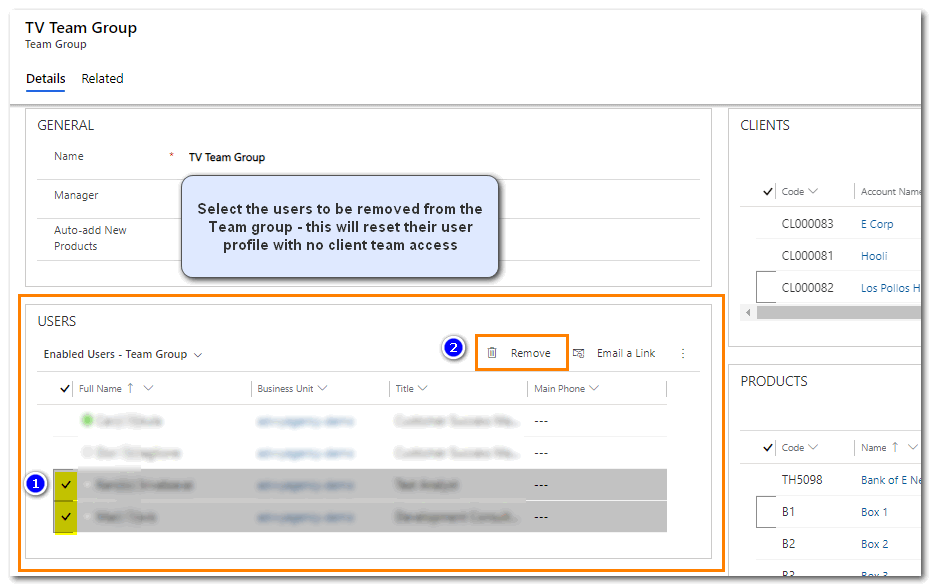Open the three-dot overflow menu in Users
Screen dimensions: 932x587
[684, 353]
